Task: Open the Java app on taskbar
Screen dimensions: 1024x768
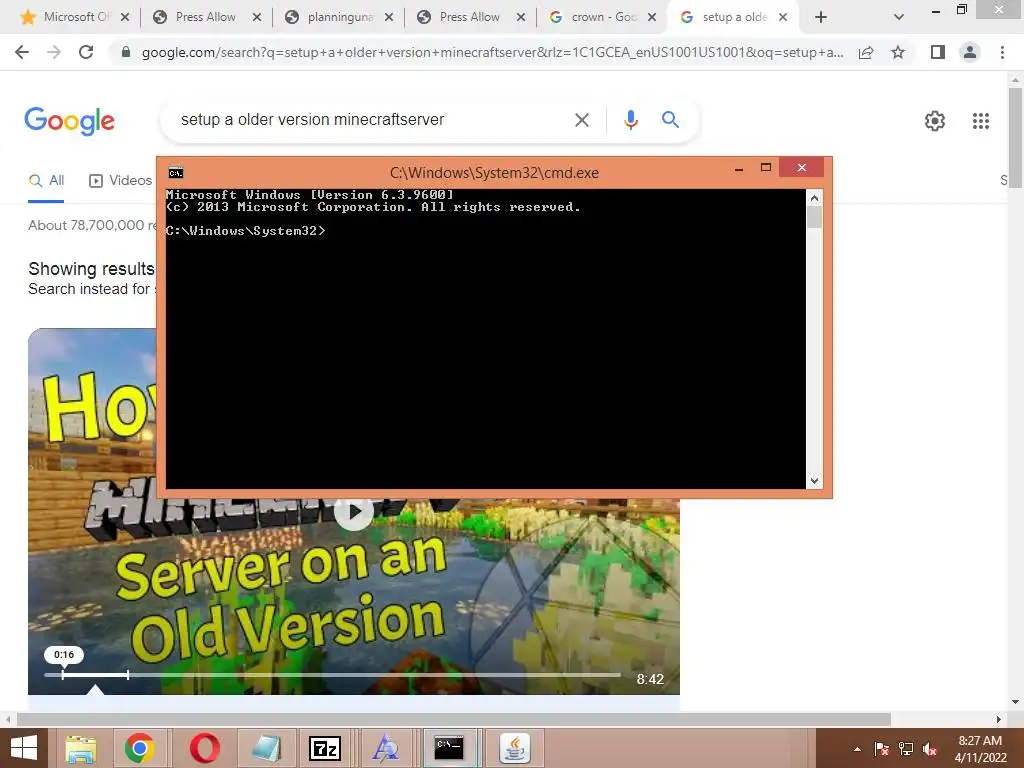Action: pos(514,748)
